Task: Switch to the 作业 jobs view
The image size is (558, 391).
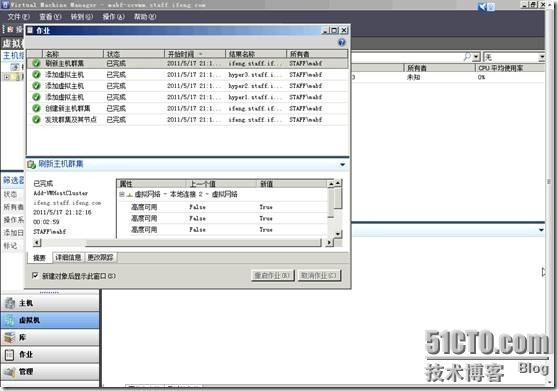Action: coord(50,354)
